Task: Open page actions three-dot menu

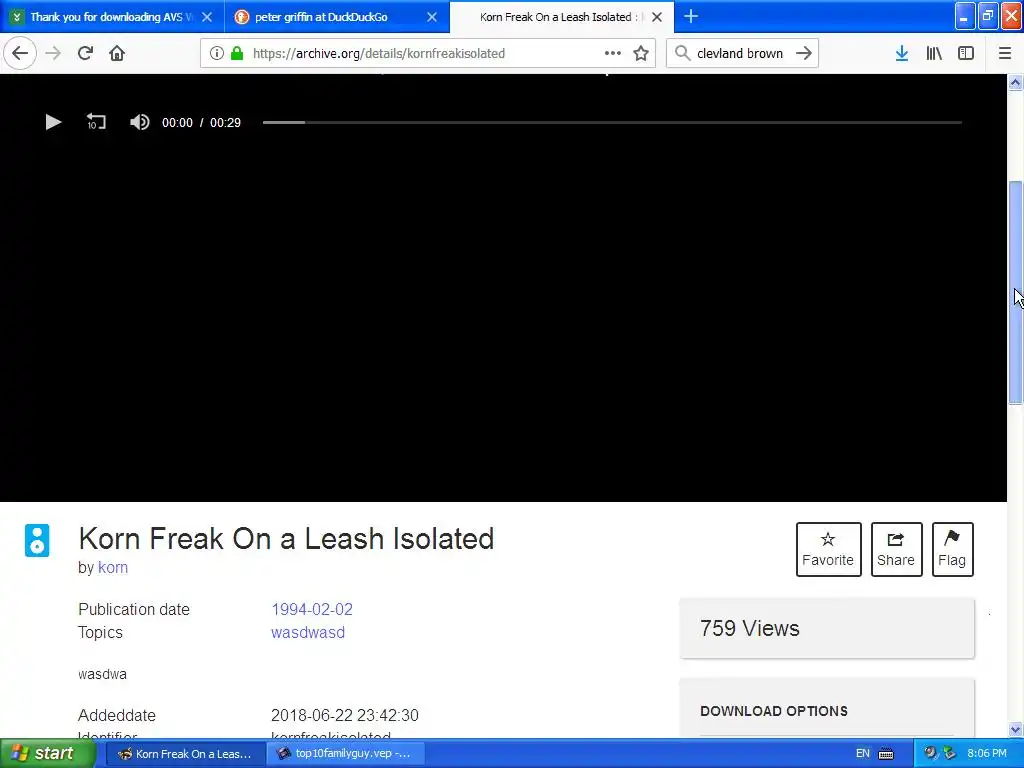Action: click(613, 53)
